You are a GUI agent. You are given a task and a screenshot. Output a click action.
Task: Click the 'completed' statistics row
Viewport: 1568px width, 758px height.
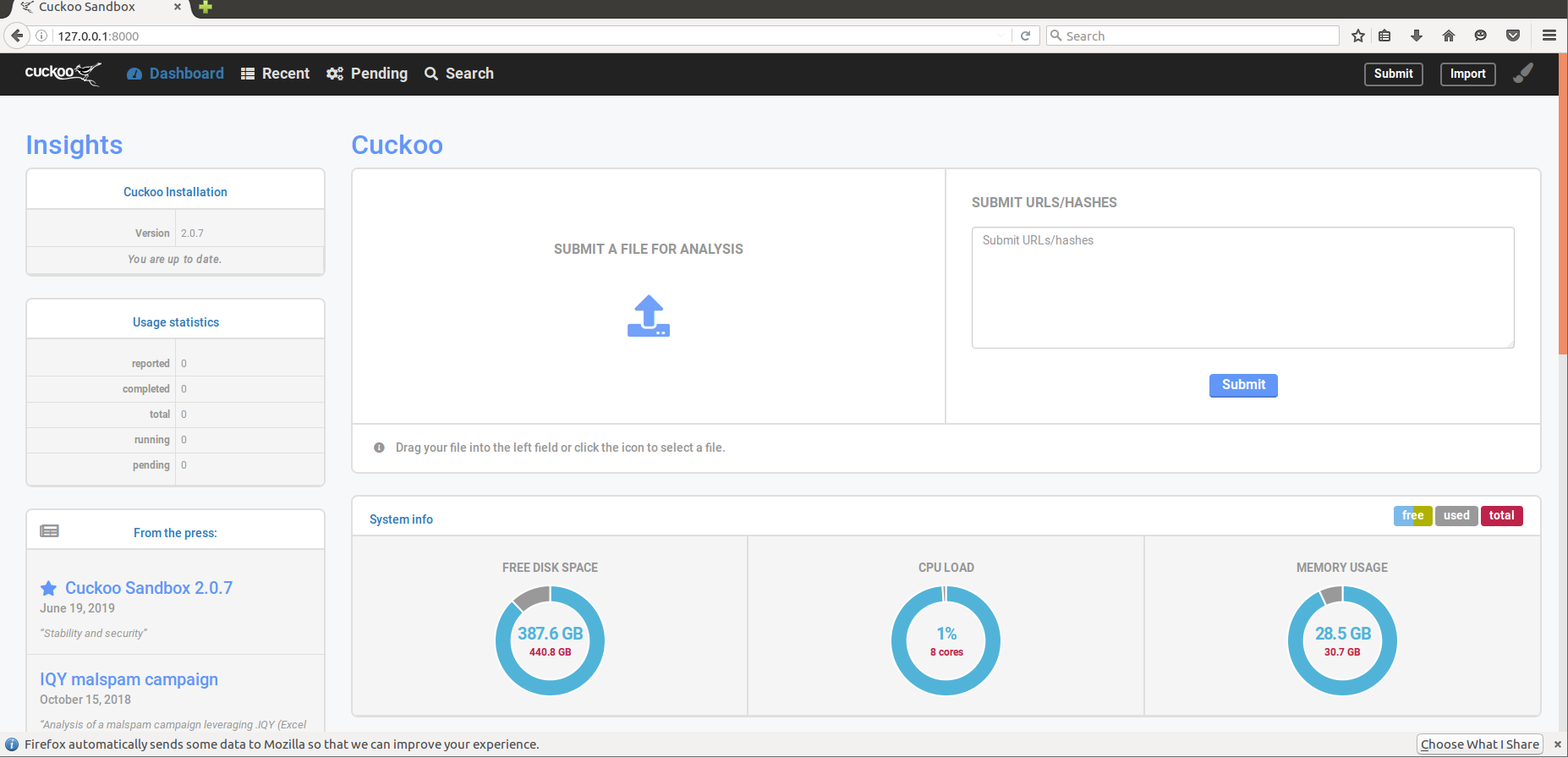(x=175, y=389)
